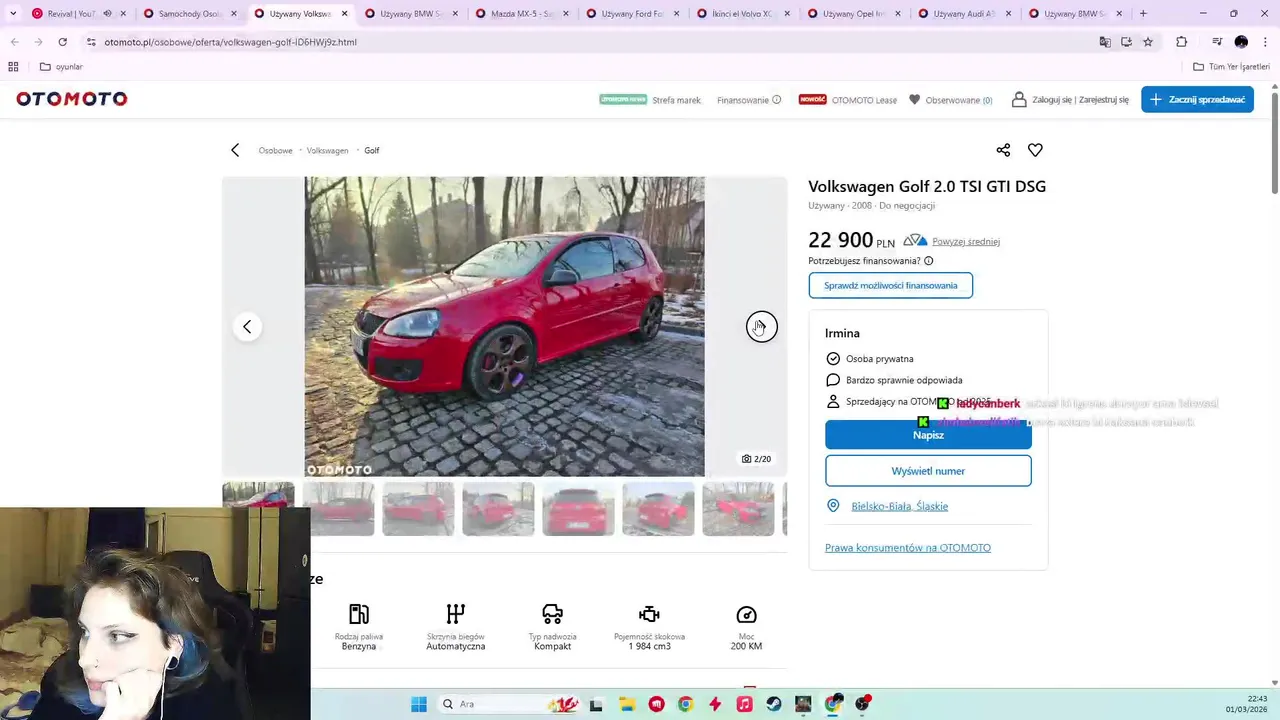This screenshot has height=720, width=1280.
Task: Click translate page icon in address bar
Action: [1105, 42]
